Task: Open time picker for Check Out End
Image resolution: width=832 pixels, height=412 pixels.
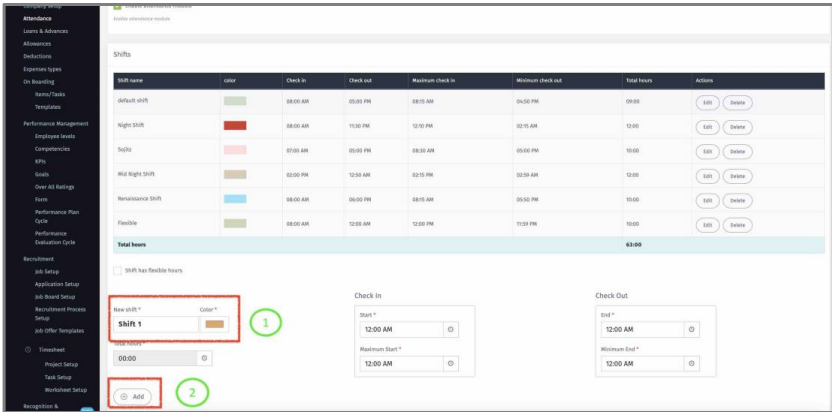Action: point(691,329)
